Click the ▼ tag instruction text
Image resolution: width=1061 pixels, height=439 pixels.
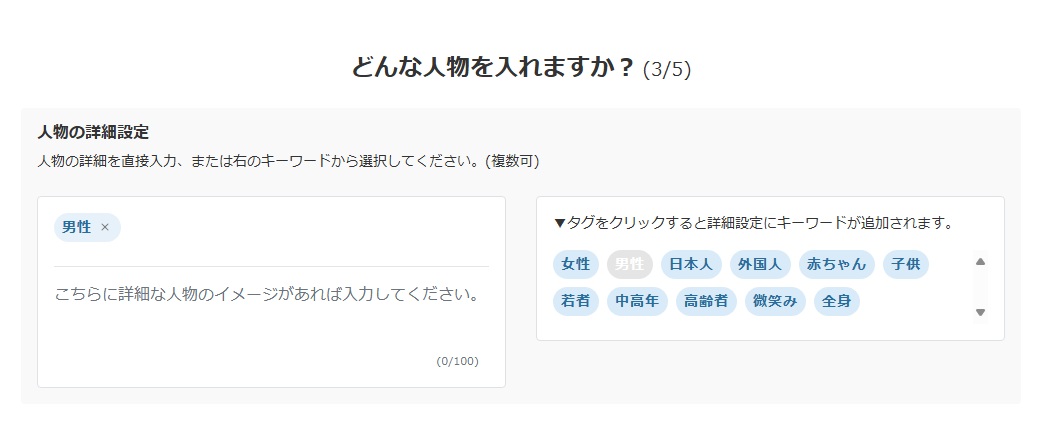(x=753, y=223)
